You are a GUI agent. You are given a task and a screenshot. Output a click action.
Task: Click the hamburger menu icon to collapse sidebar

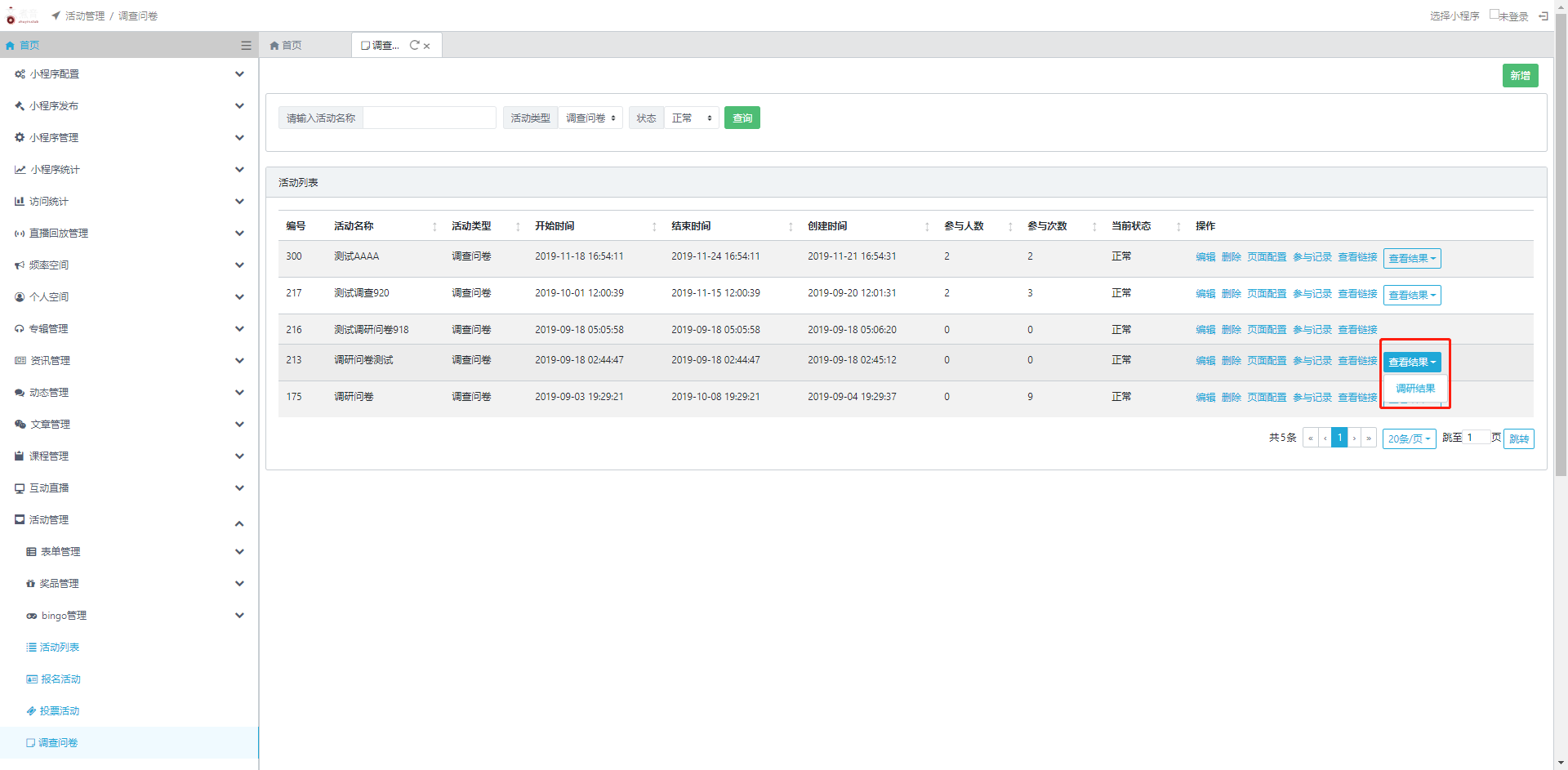point(246,46)
